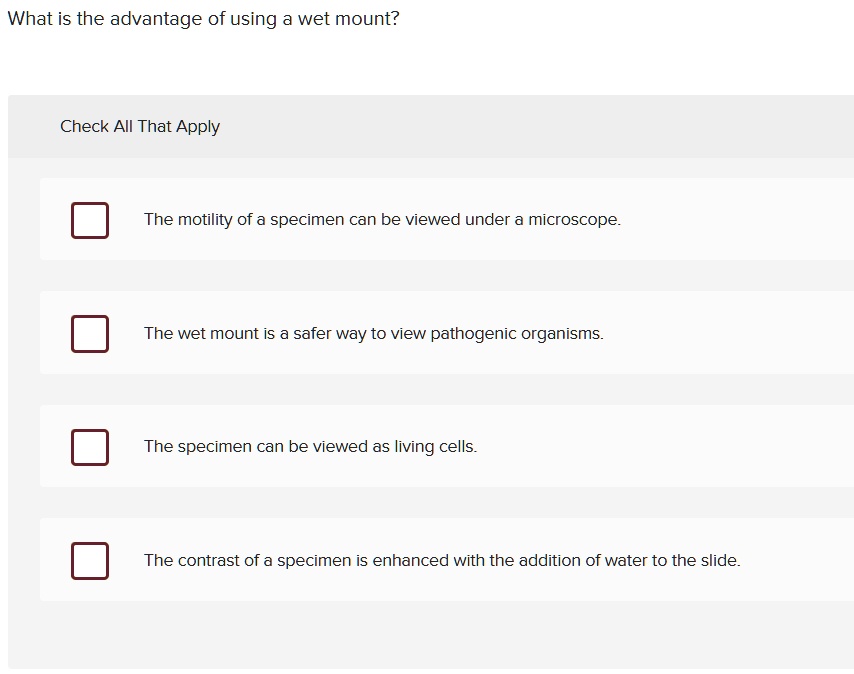This screenshot has height=674, width=854.
Task: Check the motility of a specimen checkbox
Action: point(90,220)
